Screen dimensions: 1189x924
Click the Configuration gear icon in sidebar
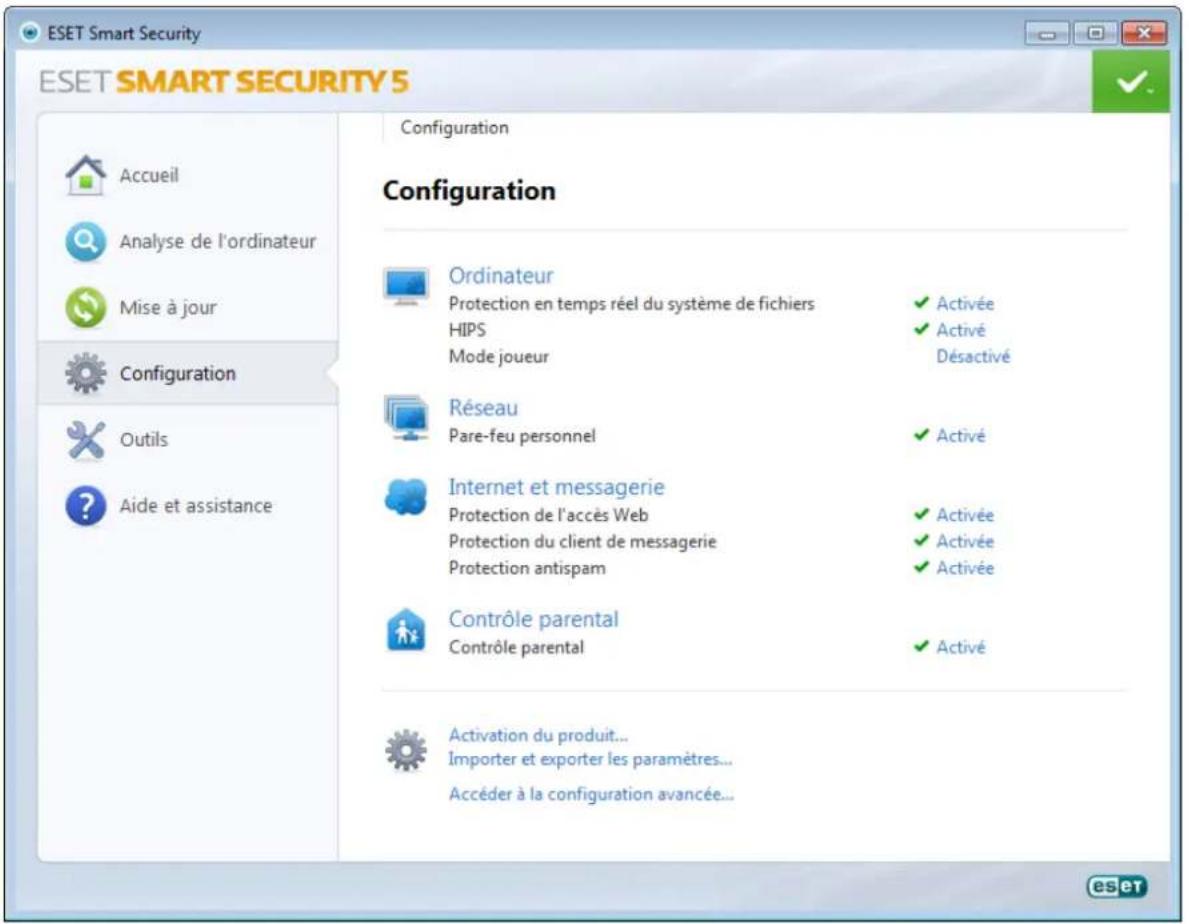tap(86, 373)
